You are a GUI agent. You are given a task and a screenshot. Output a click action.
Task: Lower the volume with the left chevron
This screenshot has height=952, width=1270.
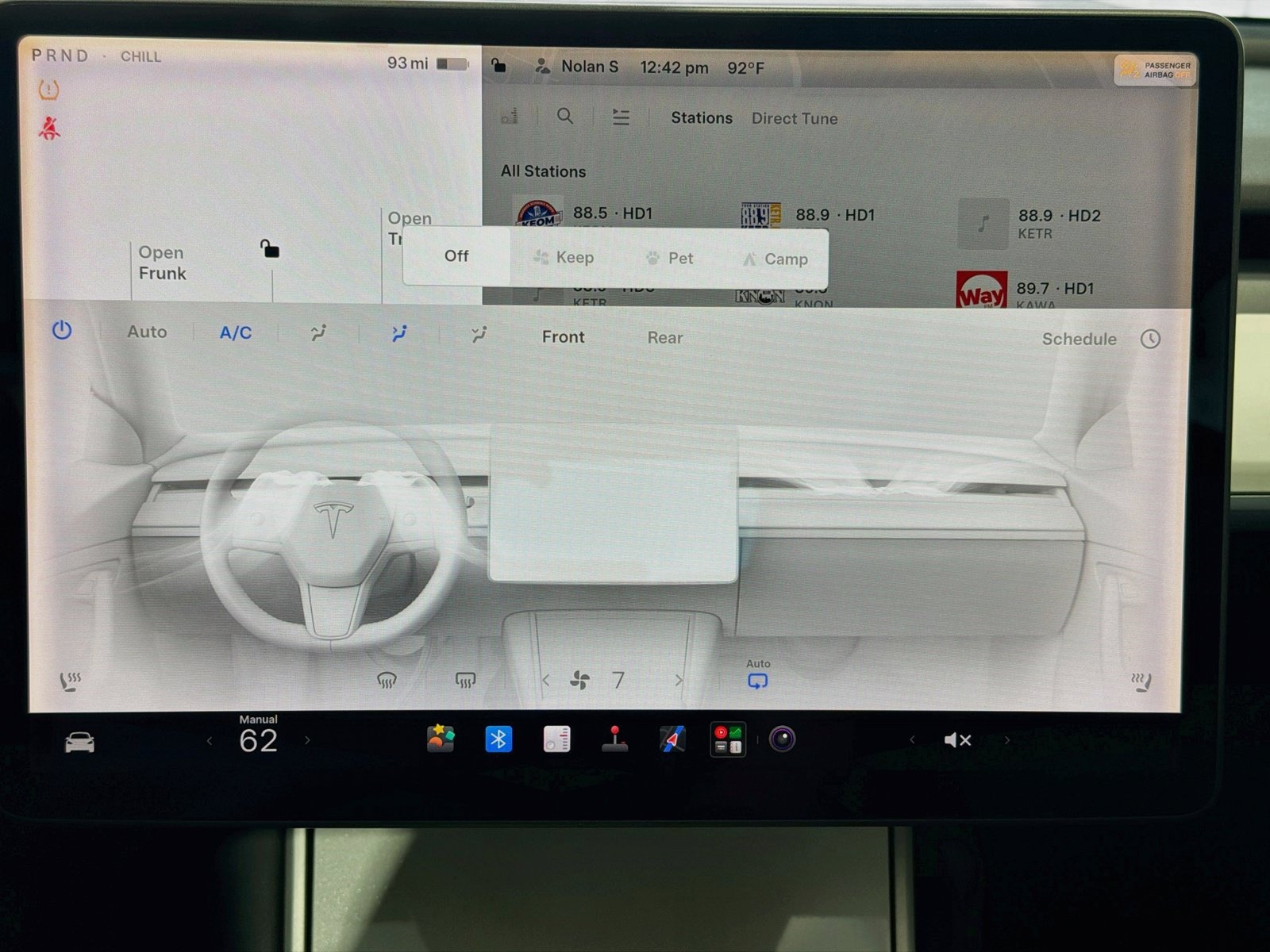[x=912, y=740]
